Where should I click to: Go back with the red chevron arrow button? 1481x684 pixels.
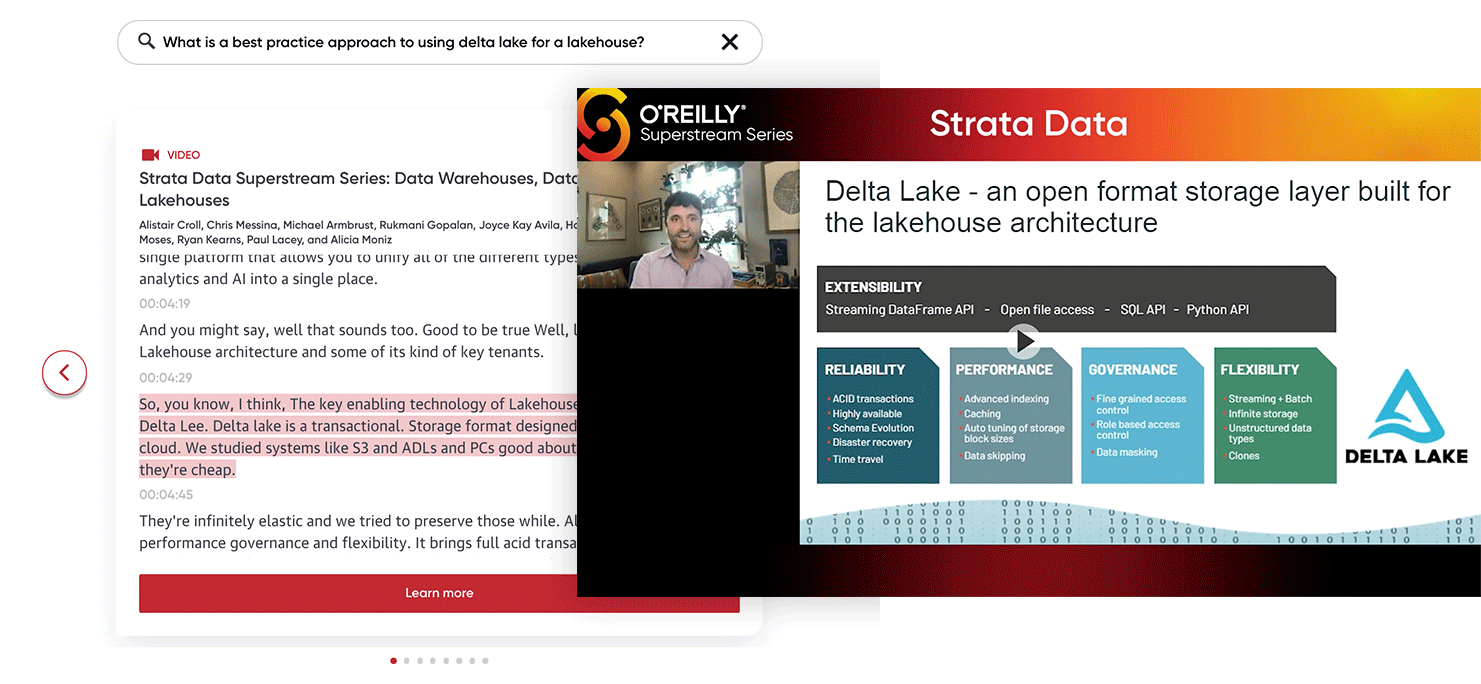click(x=64, y=373)
